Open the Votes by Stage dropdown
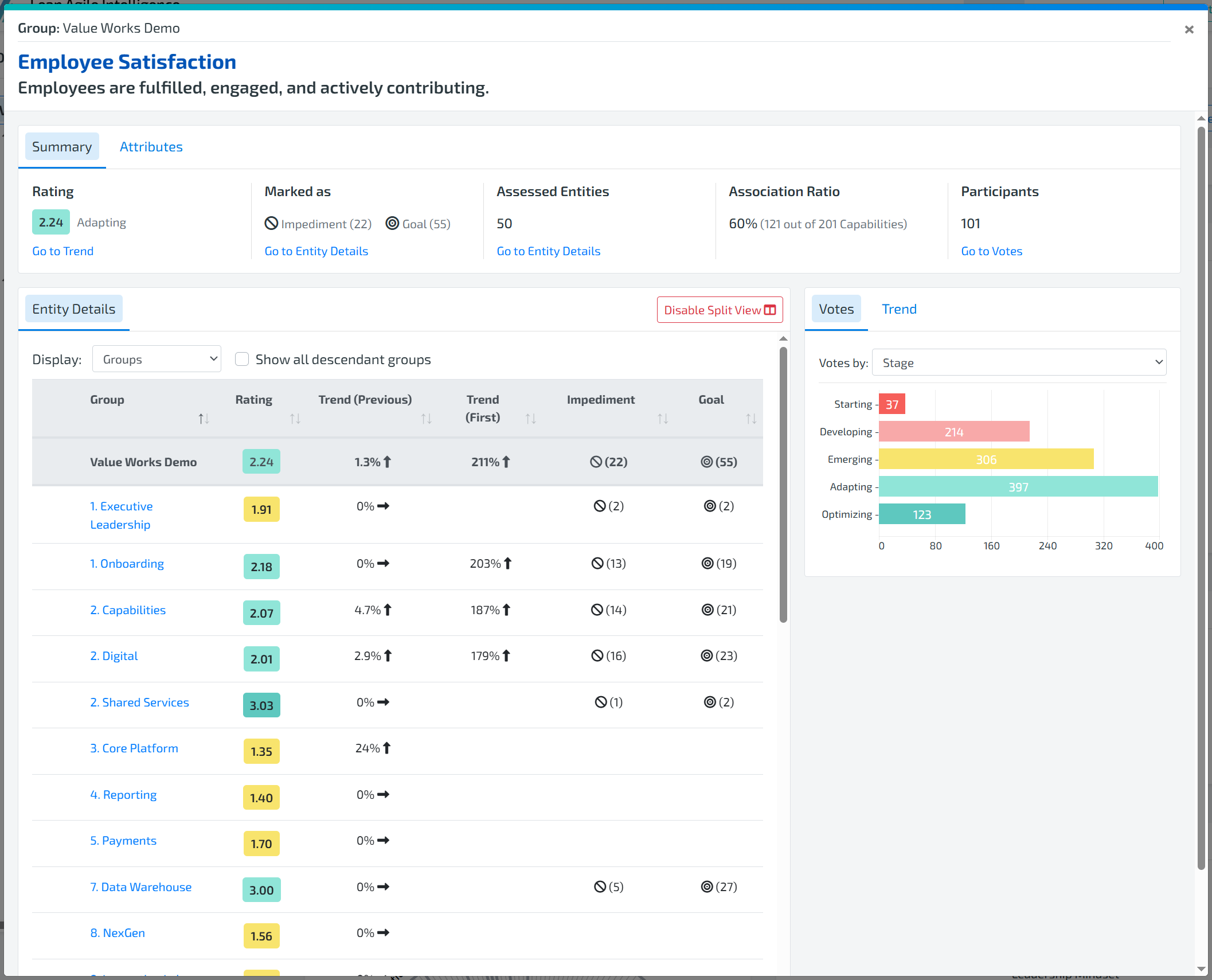The height and width of the screenshot is (980, 1212). [x=1019, y=362]
